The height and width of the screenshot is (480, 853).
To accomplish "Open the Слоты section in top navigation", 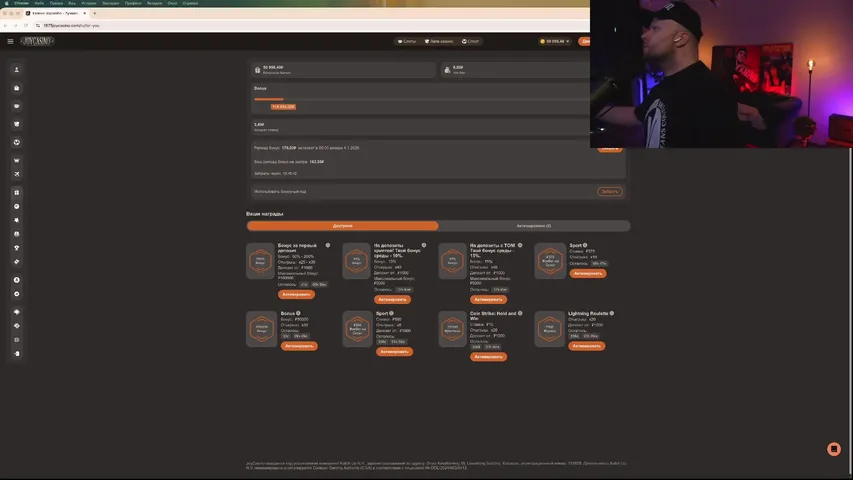I will [407, 41].
